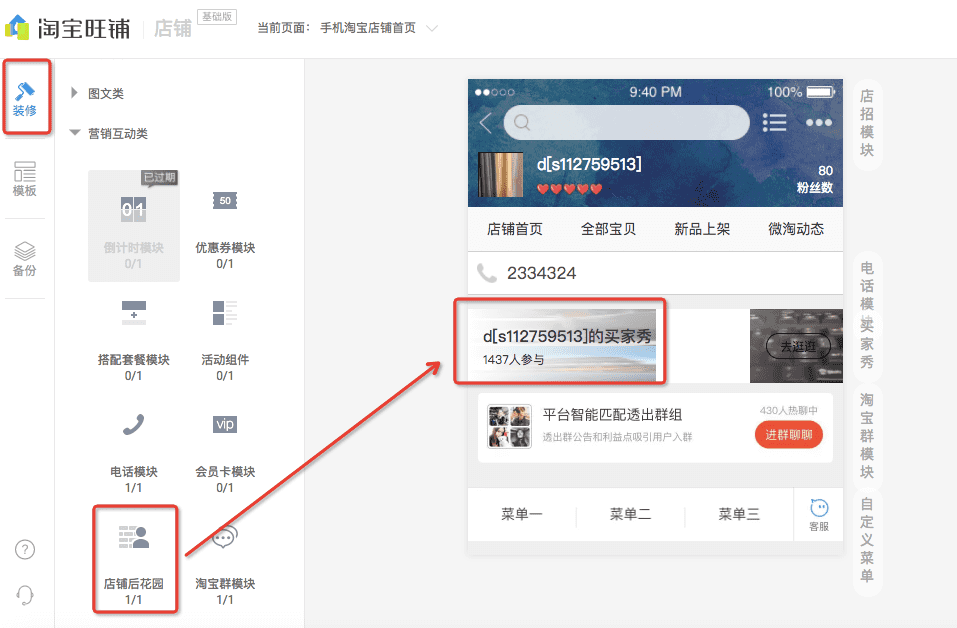Click the 基础版 version badge
This screenshot has width=957, height=628.
pos(217,16)
